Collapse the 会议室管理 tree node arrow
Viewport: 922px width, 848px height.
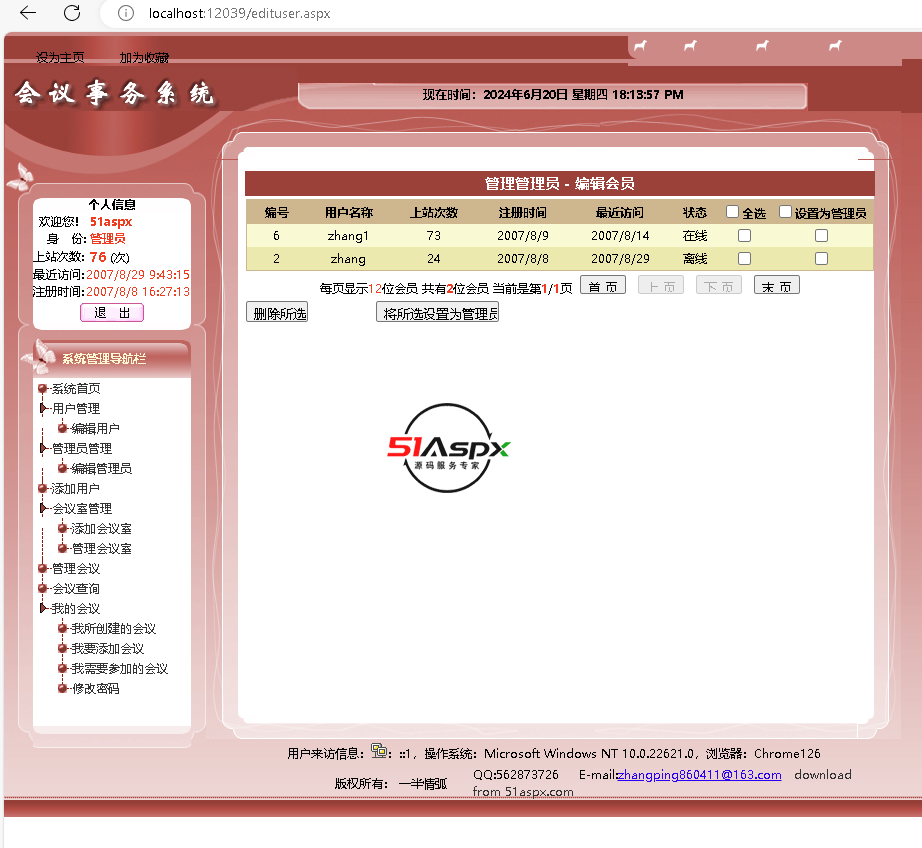43,508
